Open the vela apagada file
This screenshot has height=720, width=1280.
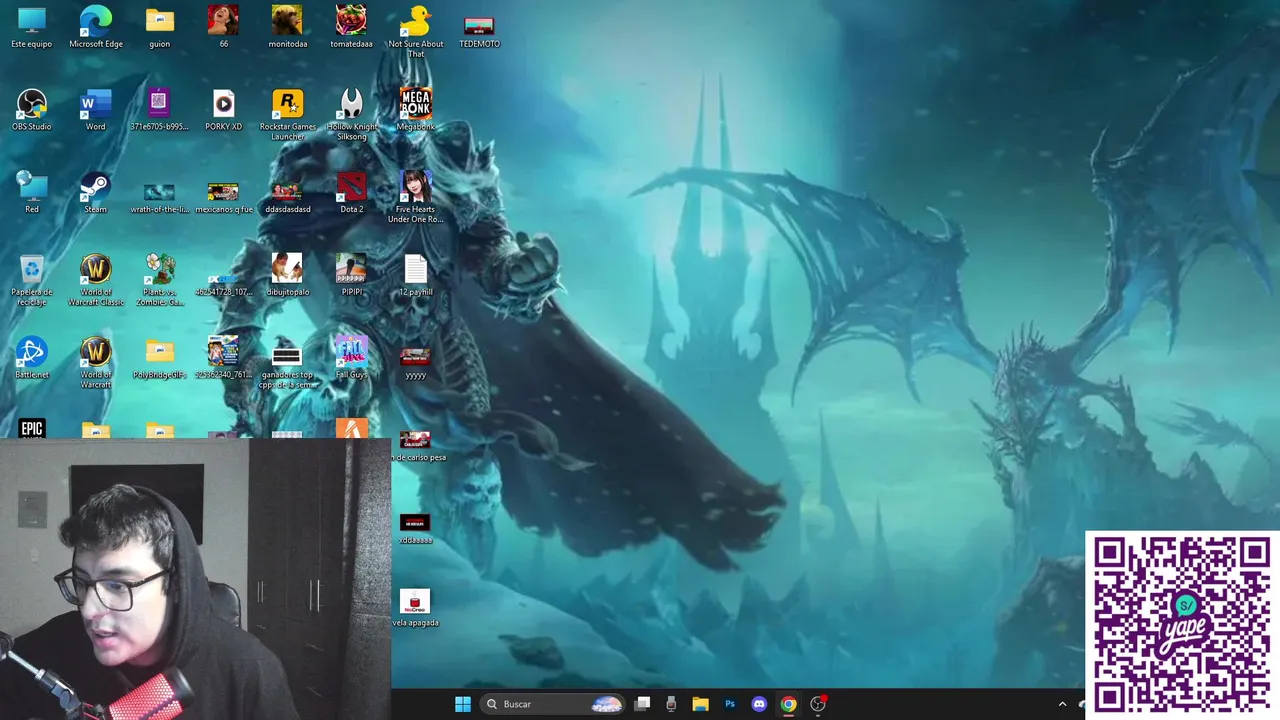416,607
